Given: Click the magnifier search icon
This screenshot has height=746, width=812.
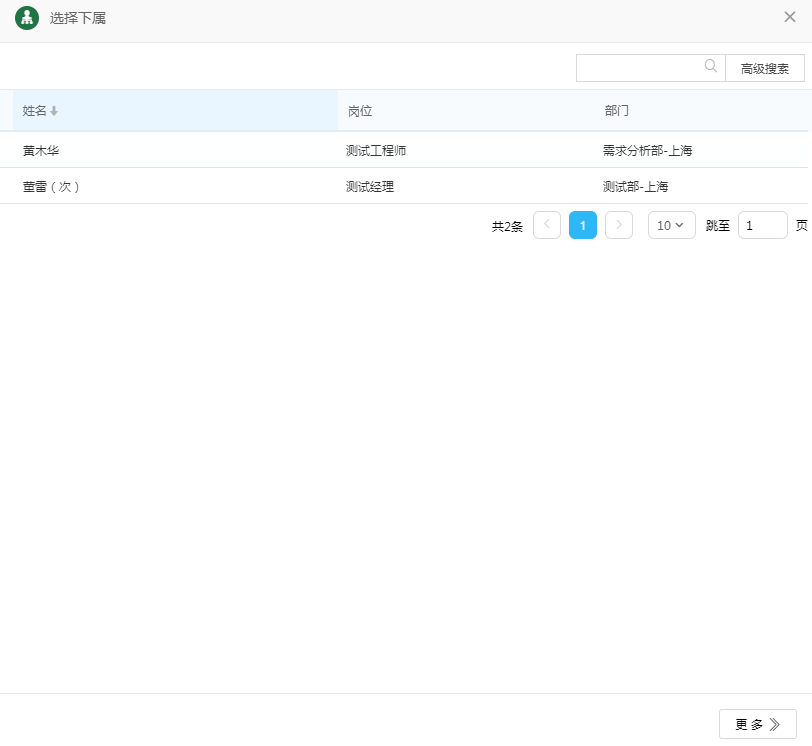Looking at the screenshot, I should coord(711,67).
